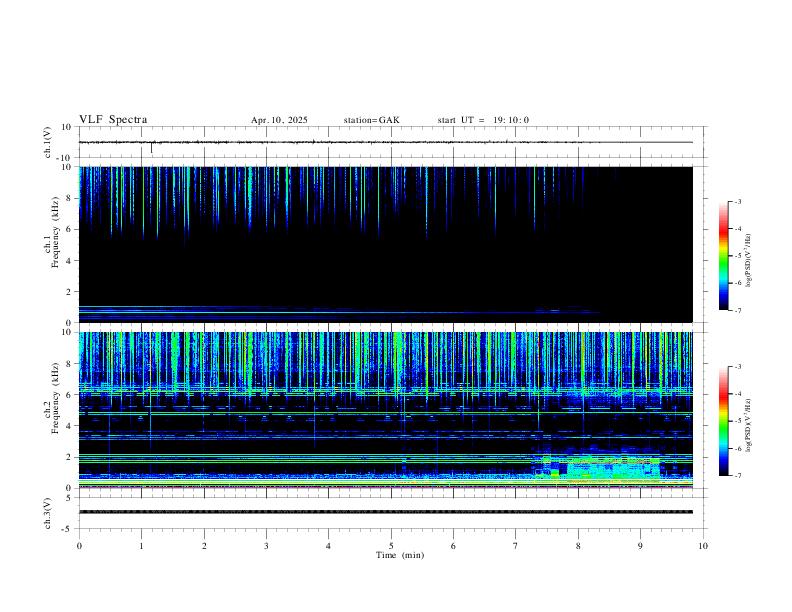
Task: Click the lower color bar log(PSD) label
Action: pyautogui.click(x=749, y=425)
